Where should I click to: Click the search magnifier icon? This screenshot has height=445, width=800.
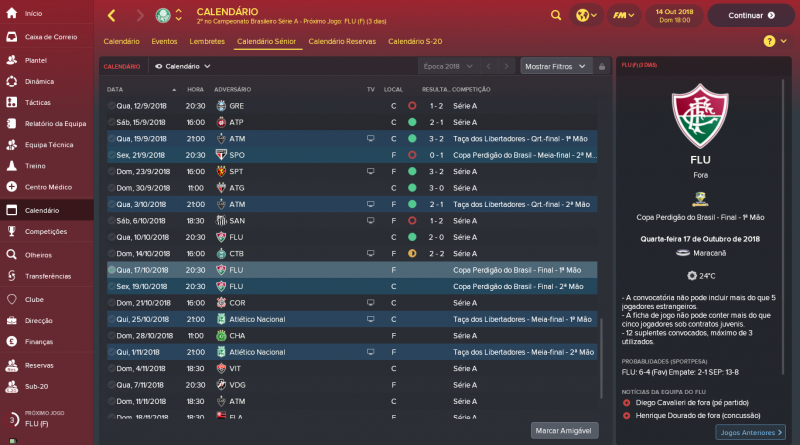(x=556, y=16)
